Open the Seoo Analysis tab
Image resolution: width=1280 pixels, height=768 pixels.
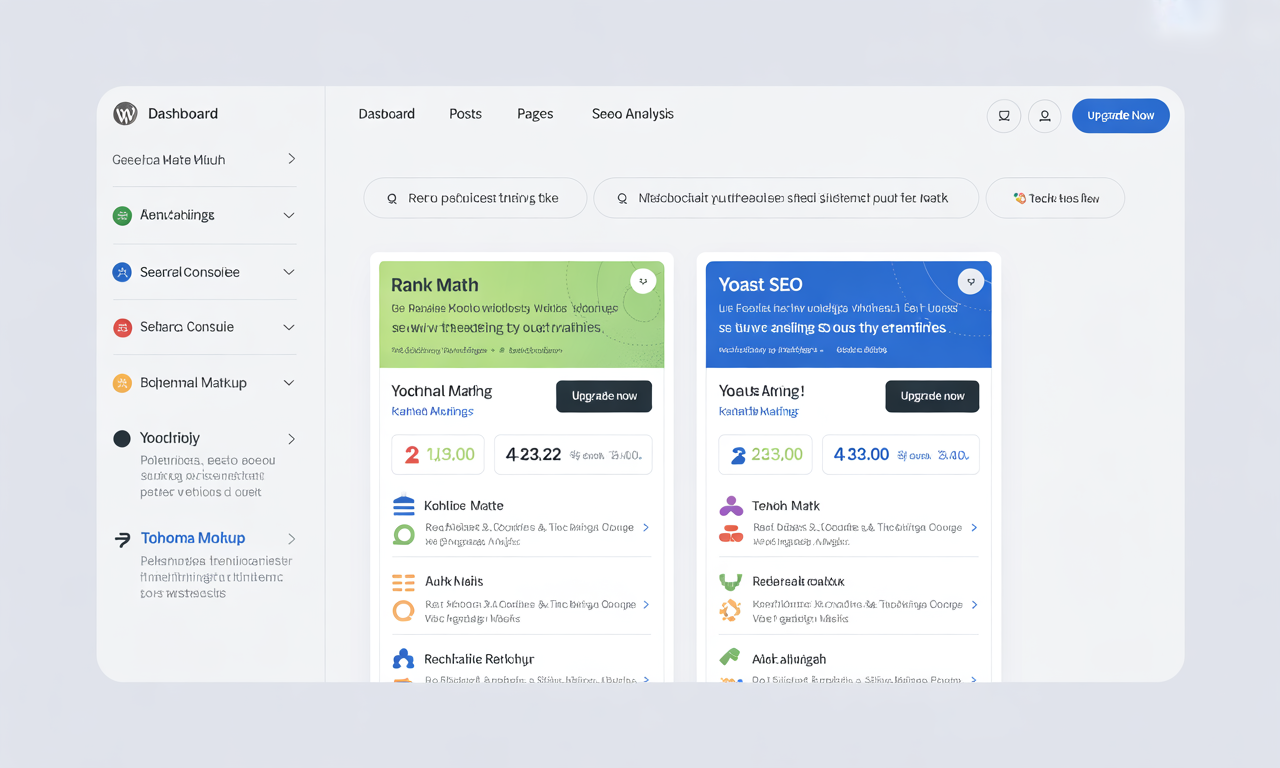632,114
